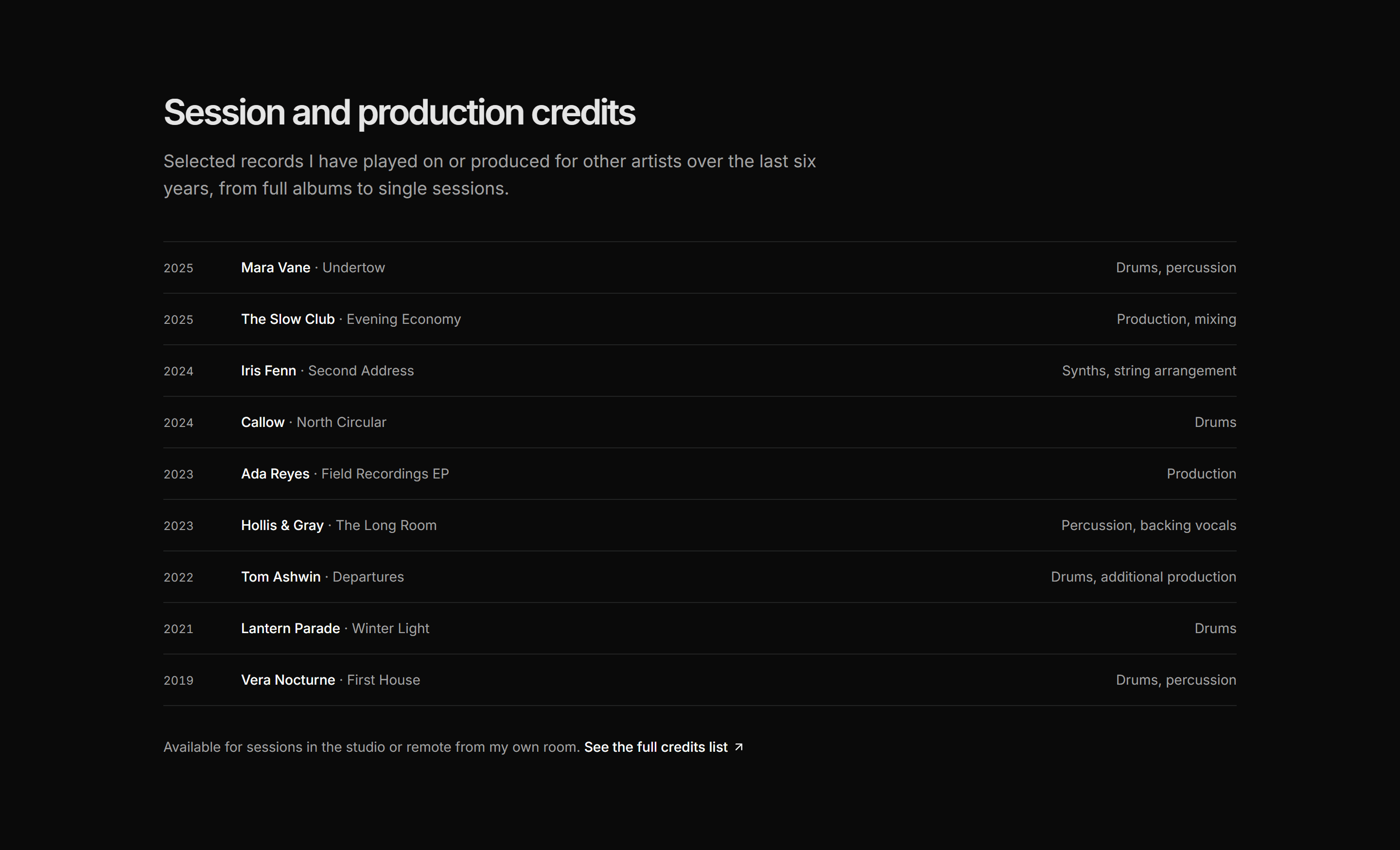Click album title 'Departures'
Viewport: 1400px width, 850px height.
click(367, 577)
